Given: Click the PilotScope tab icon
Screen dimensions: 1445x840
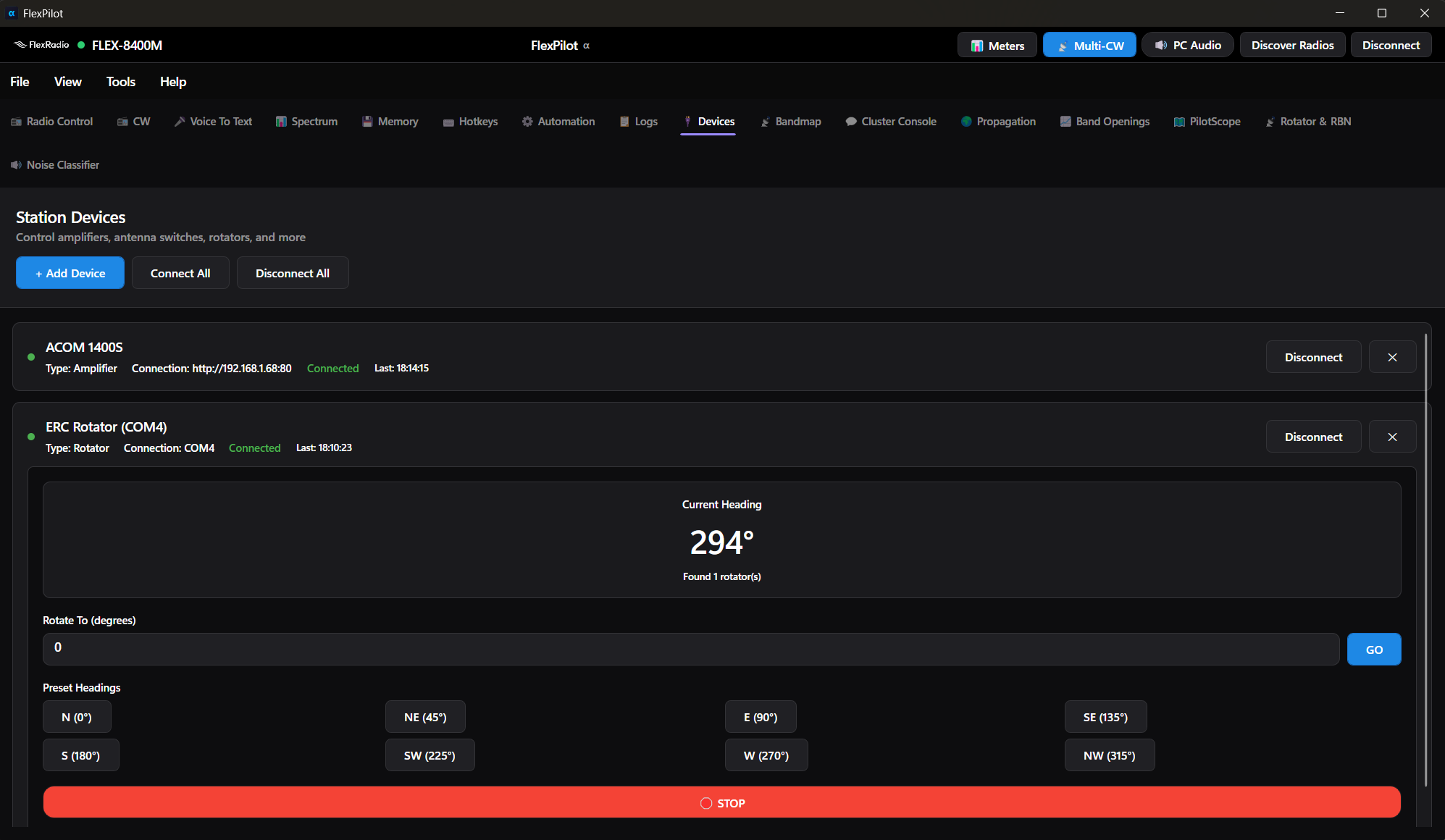Looking at the screenshot, I should pos(1179,122).
